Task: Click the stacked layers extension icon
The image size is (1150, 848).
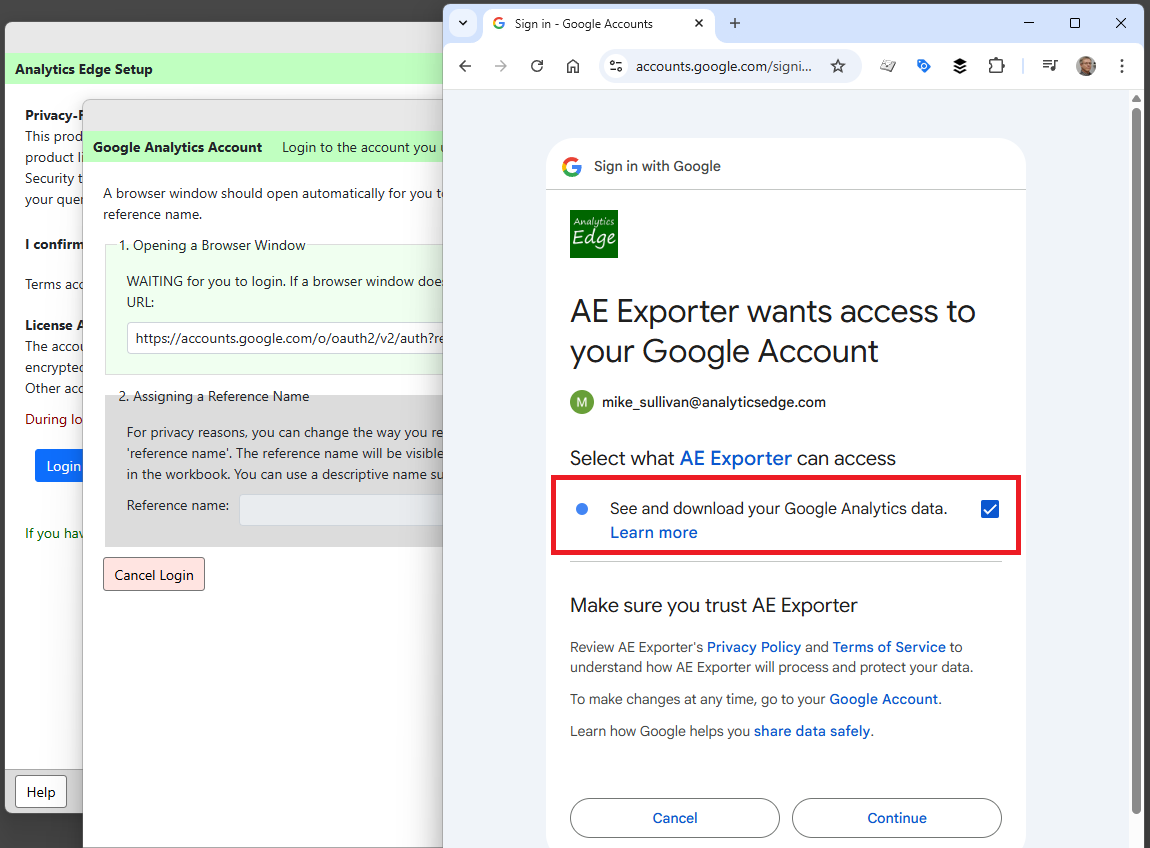Action: (960, 66)
